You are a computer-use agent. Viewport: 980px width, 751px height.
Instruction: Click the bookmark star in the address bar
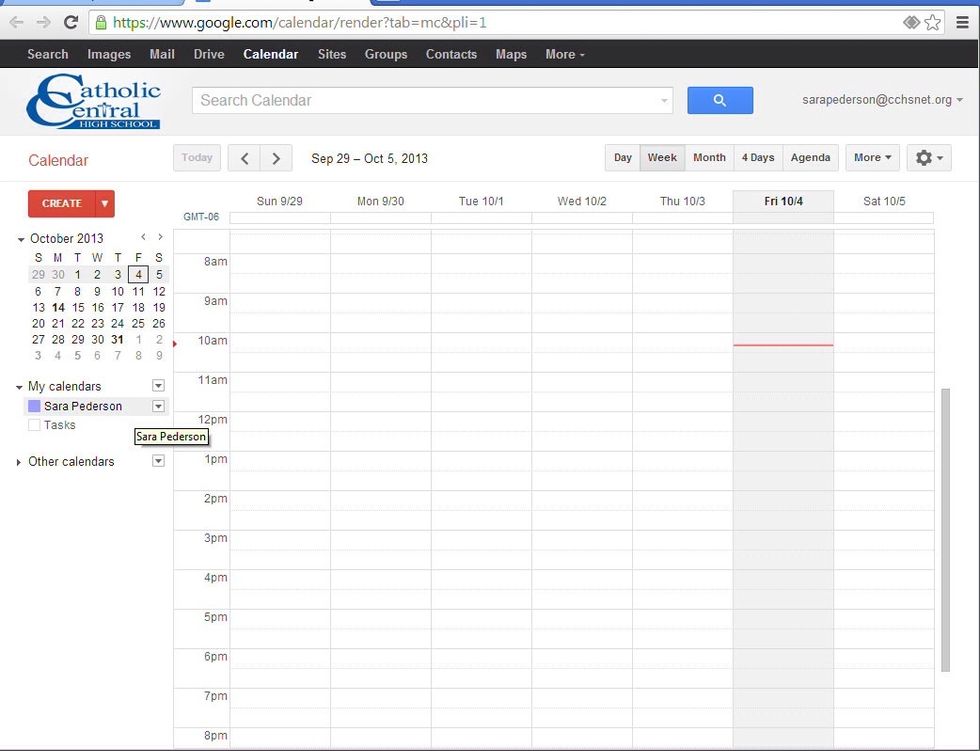pos(934,21)
